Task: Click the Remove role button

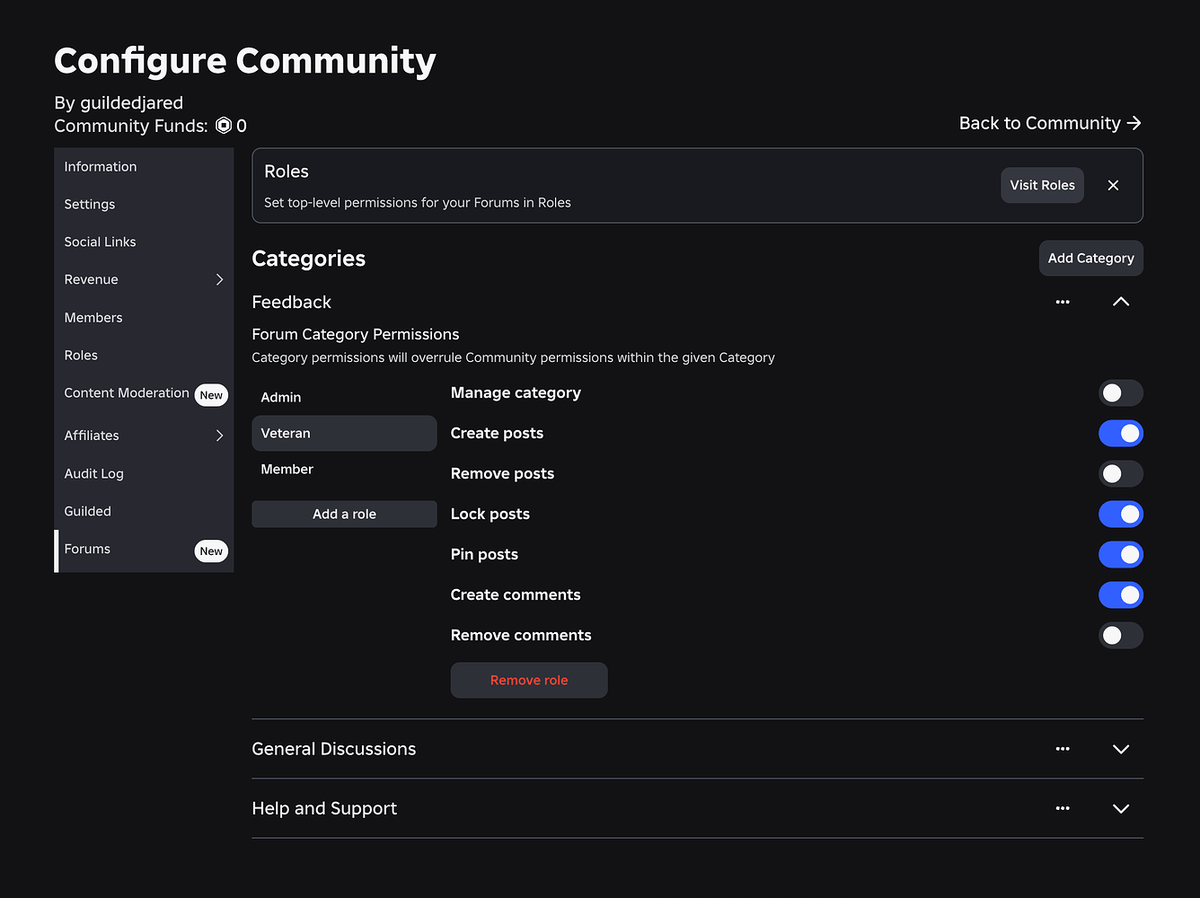Action: (x=529, y=680)
